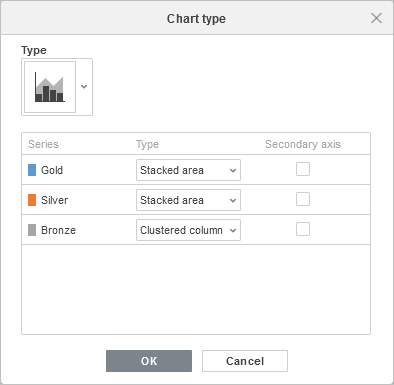394x385 pixels.
Task: Click the combo chart type thumbnail
Action: [50, 87]
